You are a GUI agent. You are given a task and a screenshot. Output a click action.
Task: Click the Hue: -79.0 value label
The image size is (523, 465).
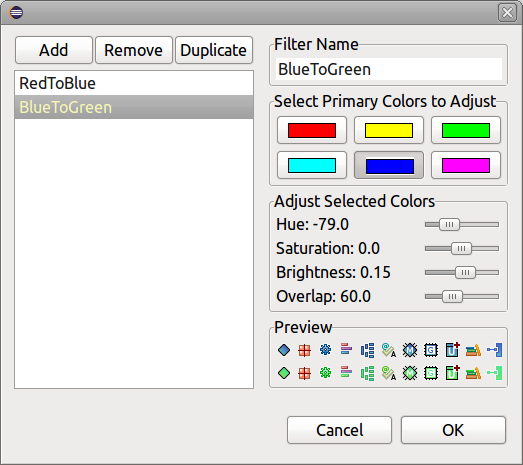tap(313, 224)
